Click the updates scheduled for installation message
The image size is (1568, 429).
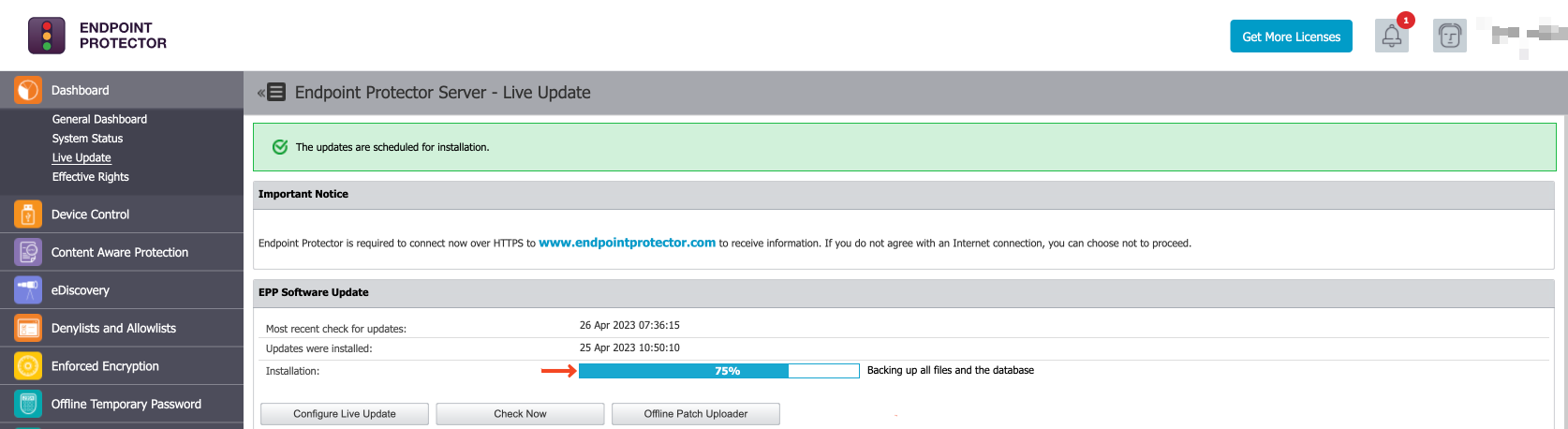click(x=392, y=147)
